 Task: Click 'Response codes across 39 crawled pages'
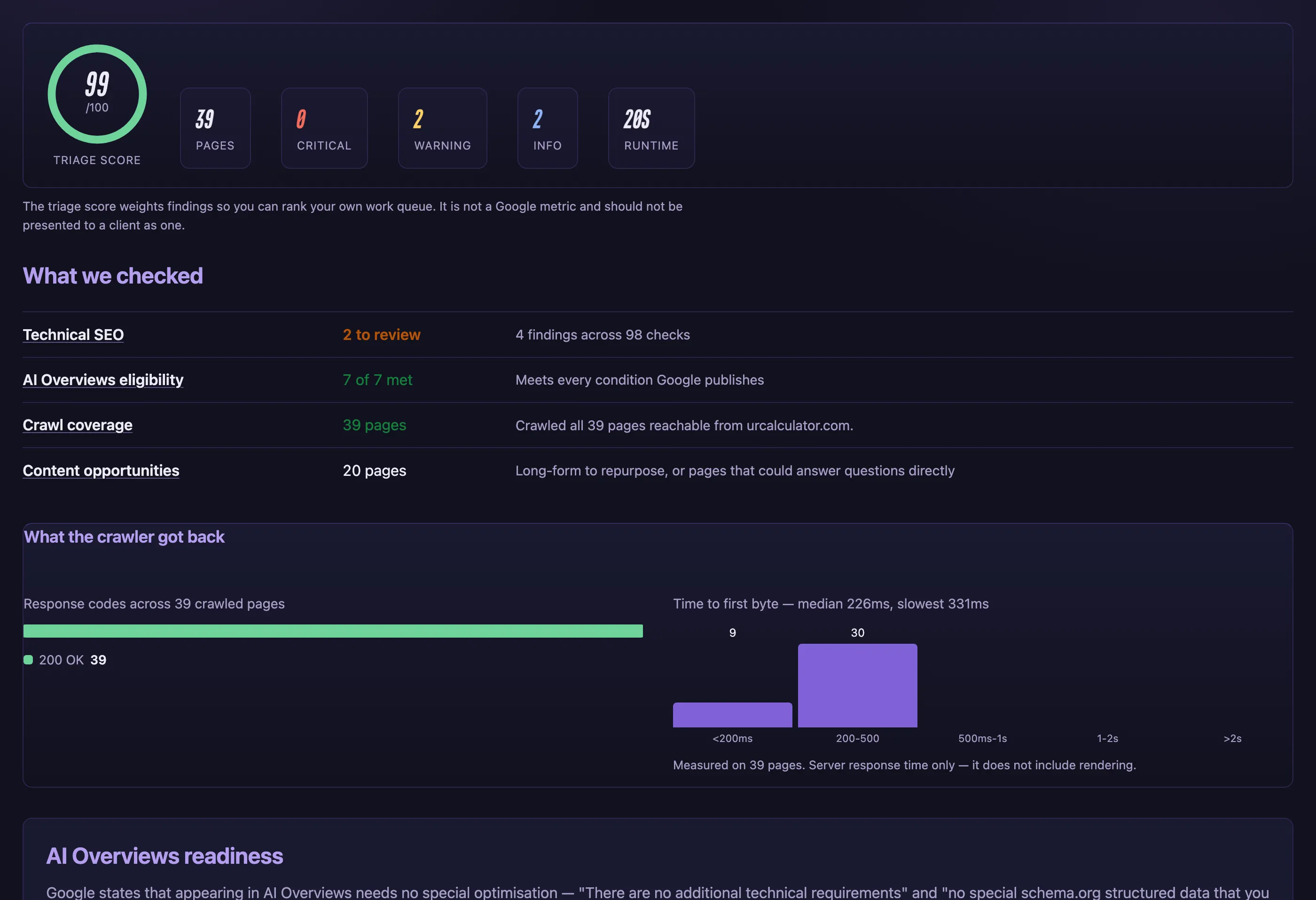click(154, 604)
